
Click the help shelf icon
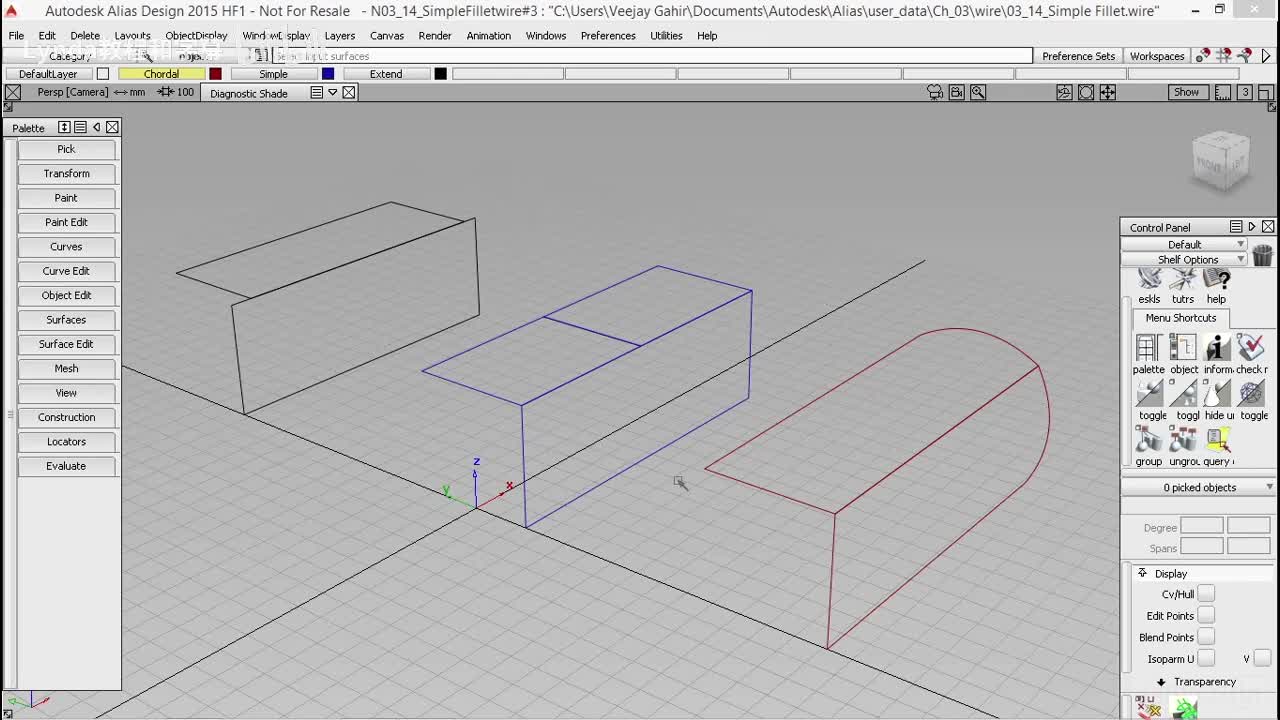click(1216, 280)
